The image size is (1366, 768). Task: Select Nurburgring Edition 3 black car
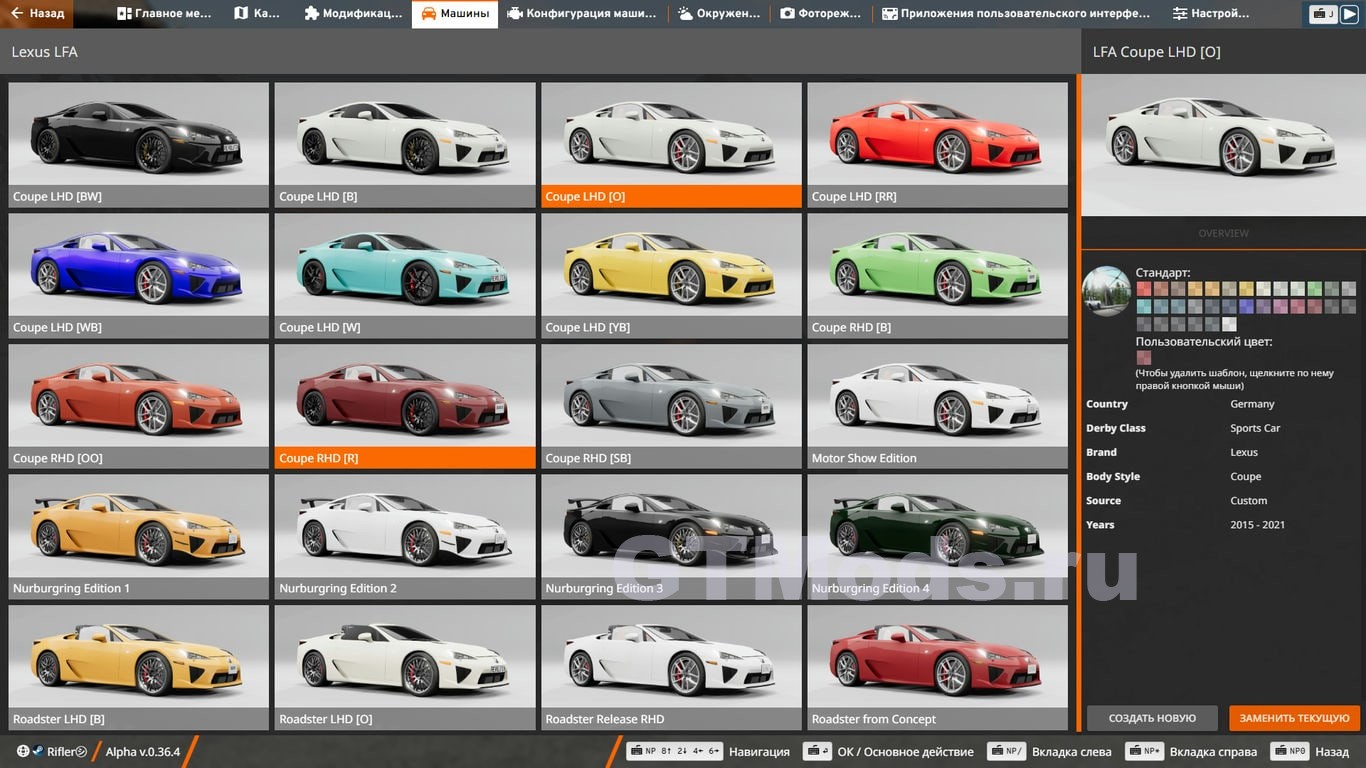(671, 537)
